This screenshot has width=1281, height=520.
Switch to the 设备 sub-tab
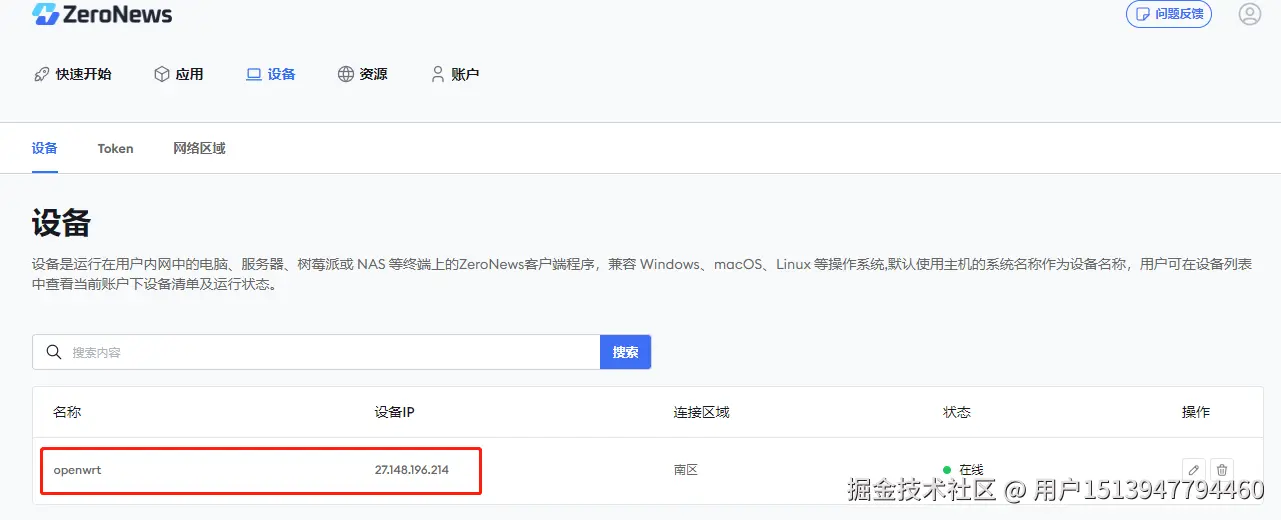[44, 148]
